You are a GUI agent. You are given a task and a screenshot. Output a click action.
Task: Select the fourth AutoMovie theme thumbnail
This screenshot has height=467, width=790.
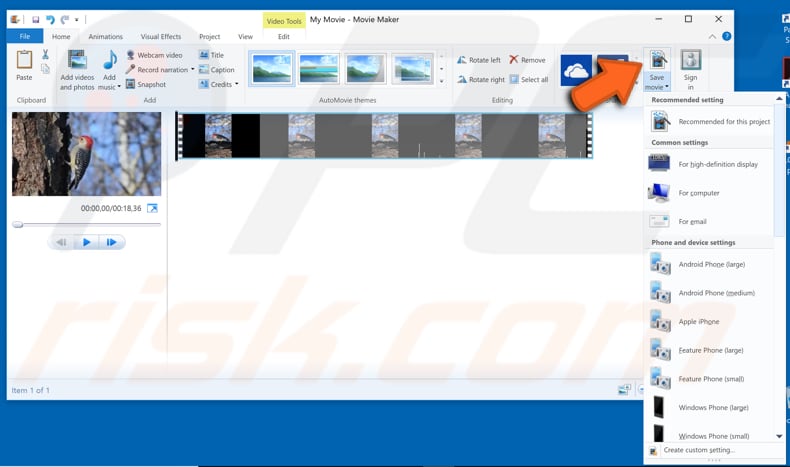pyautogui.click(x=412, y=69)
